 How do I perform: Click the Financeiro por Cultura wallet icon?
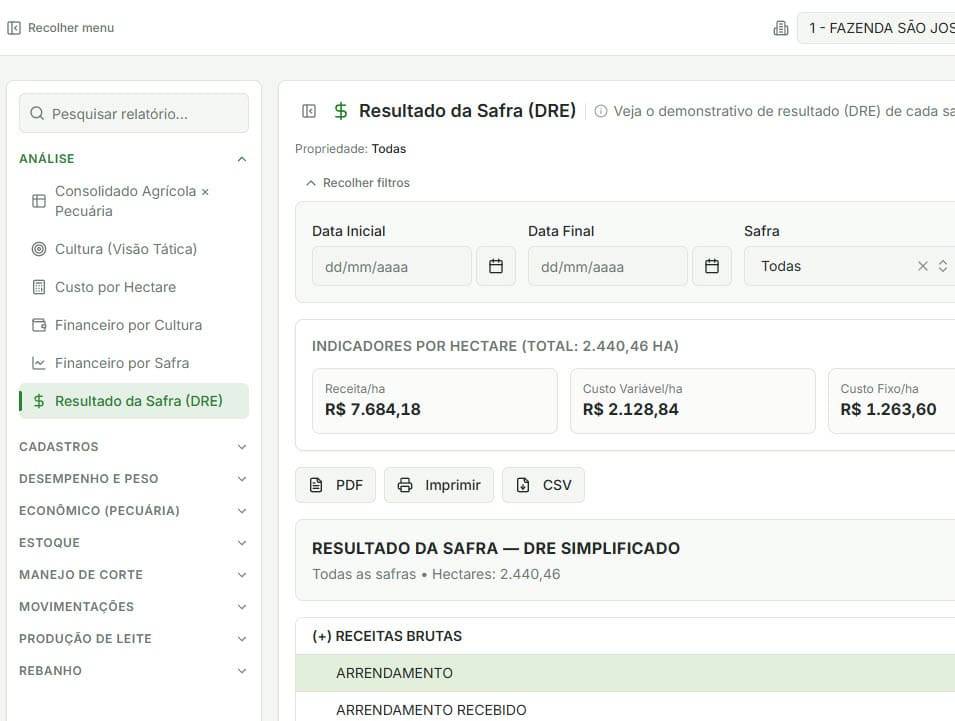(38, 325)
